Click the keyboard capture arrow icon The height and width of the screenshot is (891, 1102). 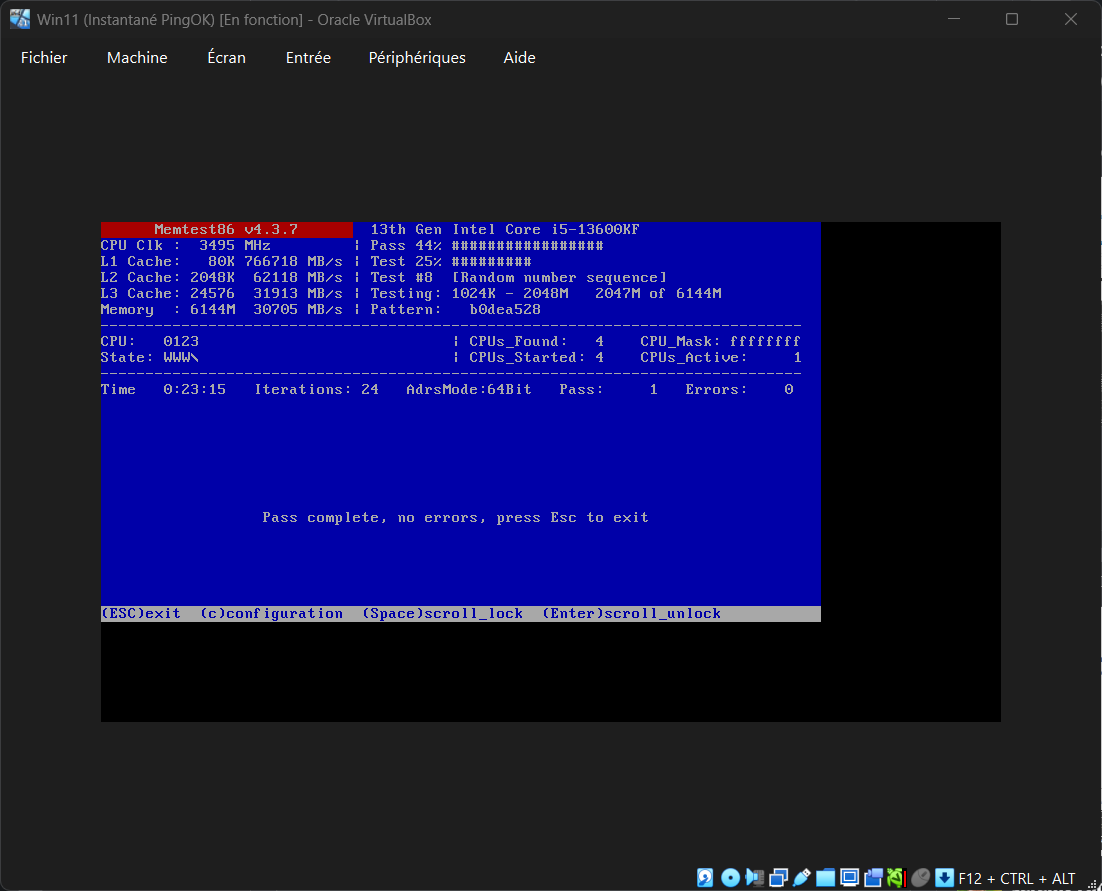click(x=944, y=878)
